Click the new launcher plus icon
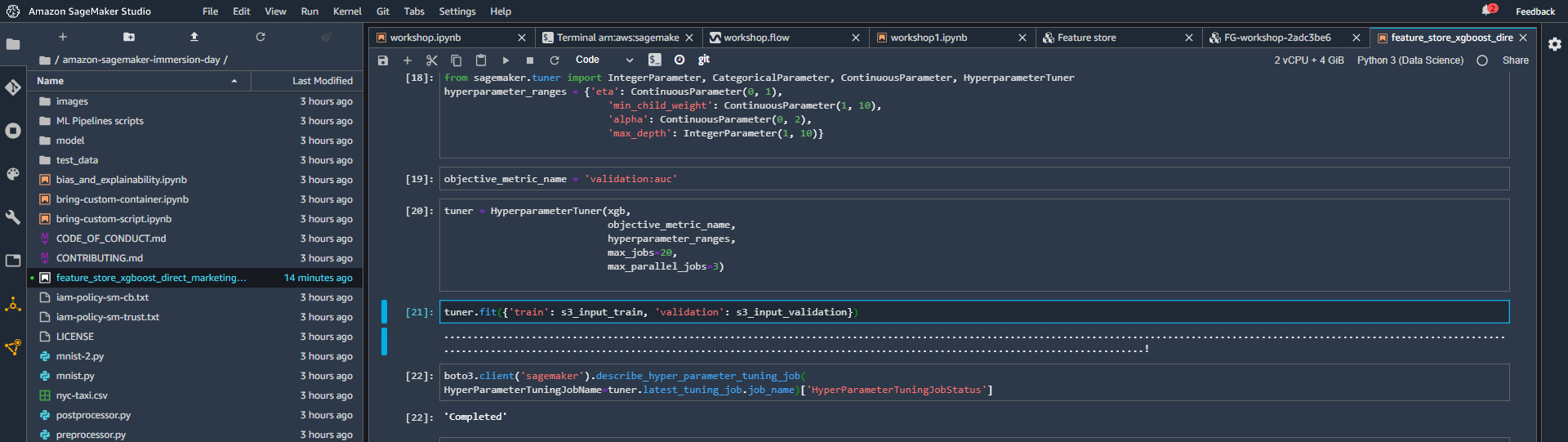 coord(63,37)
